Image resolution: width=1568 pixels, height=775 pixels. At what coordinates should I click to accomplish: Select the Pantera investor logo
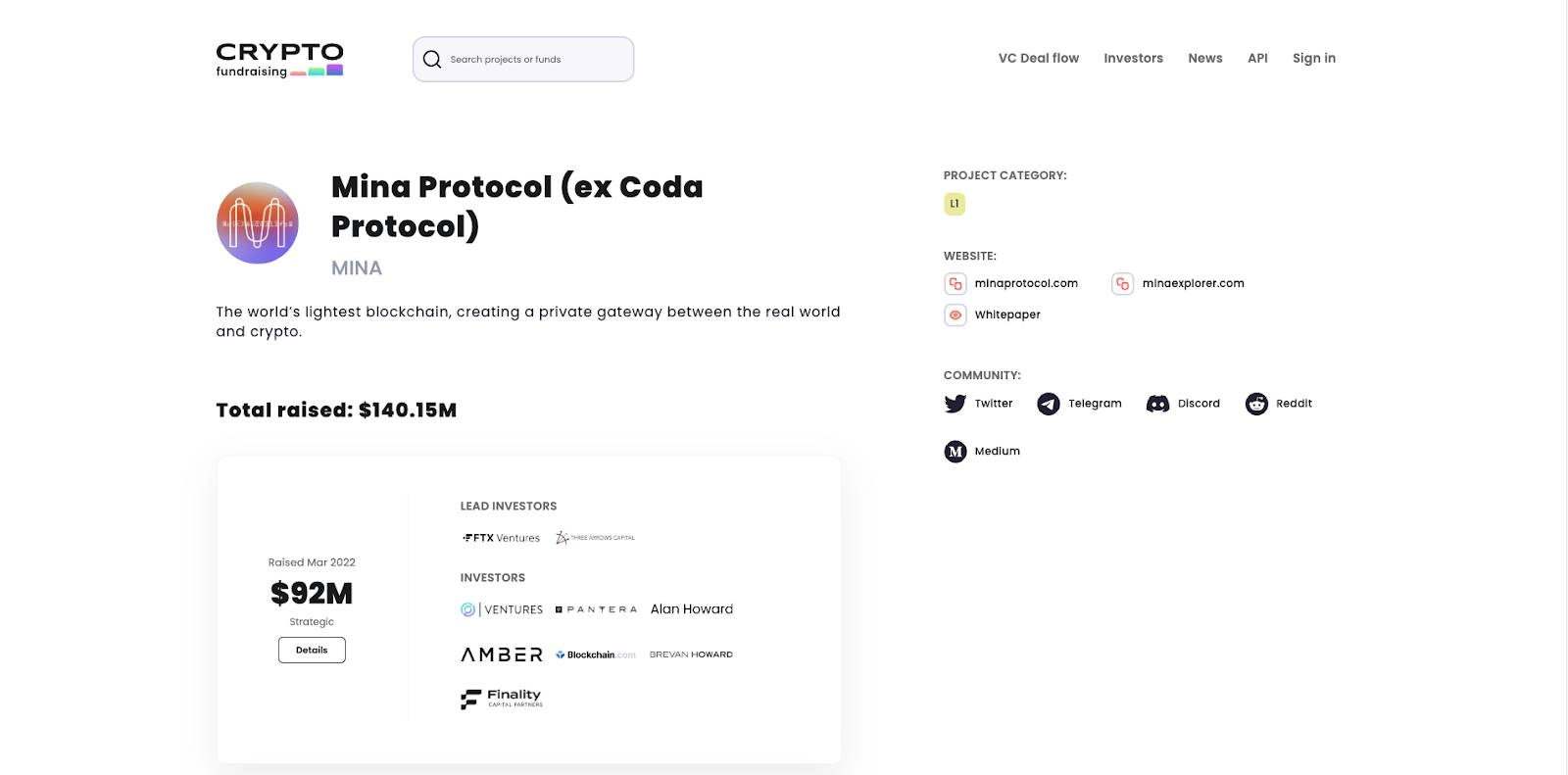(596, 609)
